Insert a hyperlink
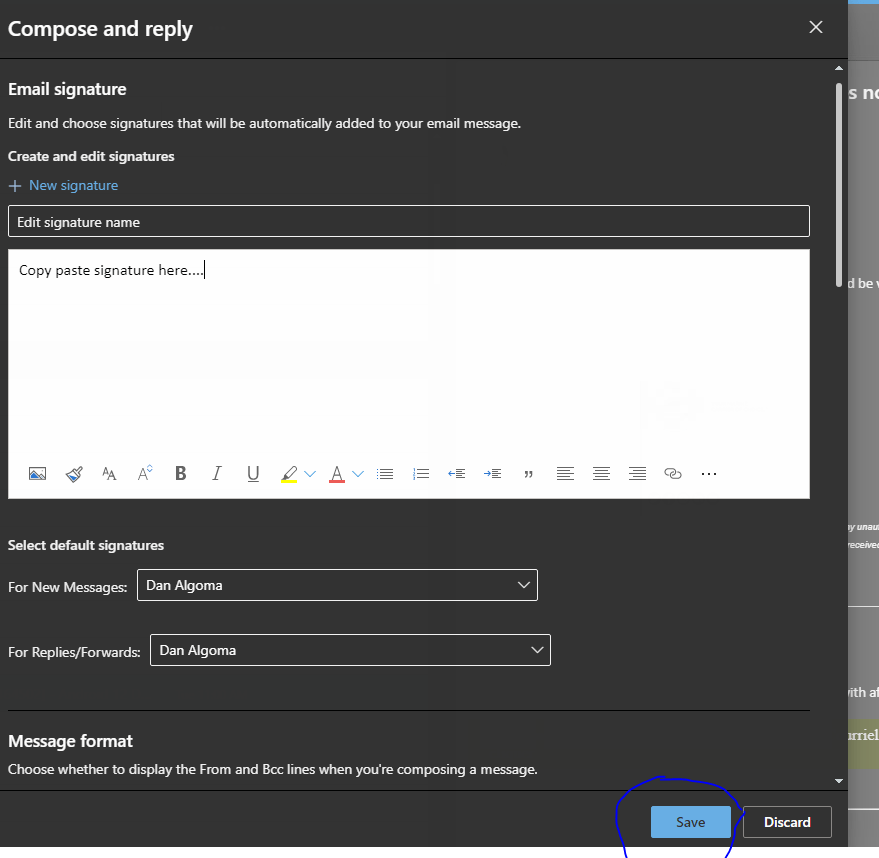 tap(673, 474)
